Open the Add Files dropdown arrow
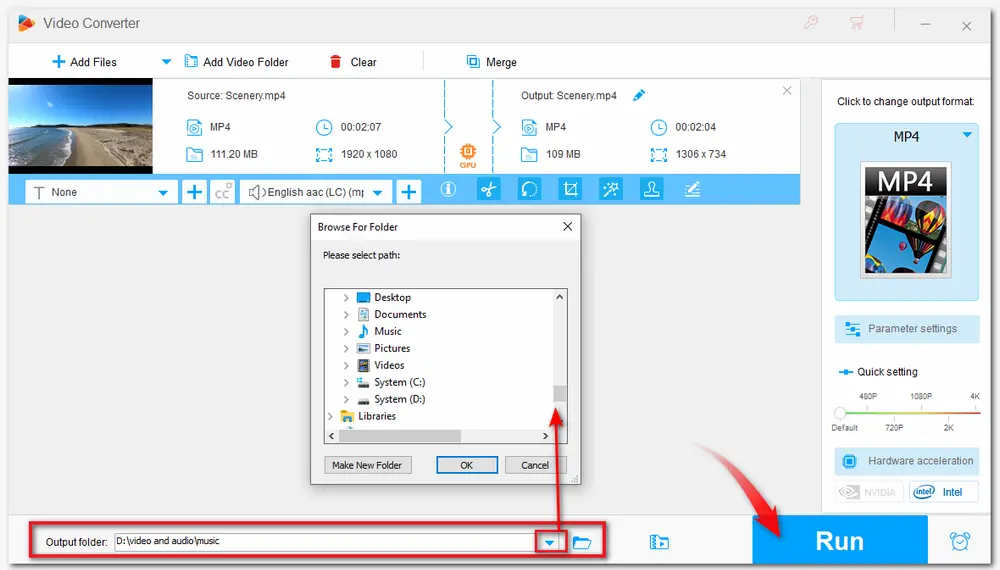This screenshot has height=570, width=1000. tap(166, 62)
